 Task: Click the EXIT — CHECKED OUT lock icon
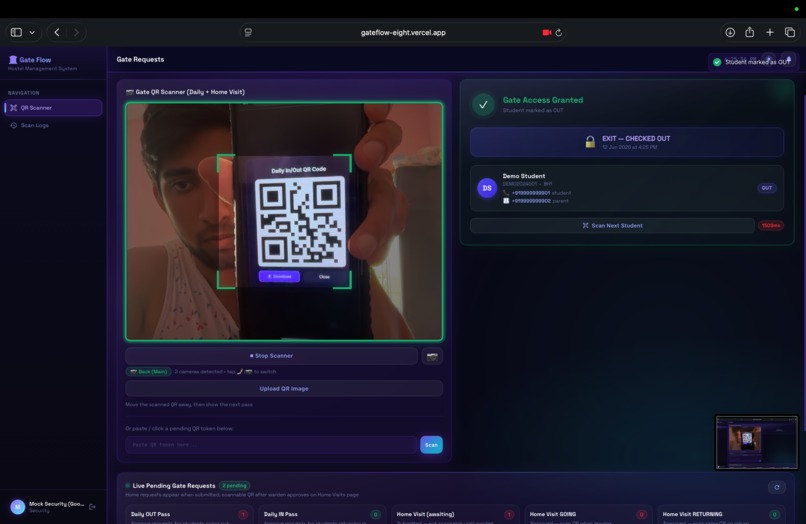point(590,141)
